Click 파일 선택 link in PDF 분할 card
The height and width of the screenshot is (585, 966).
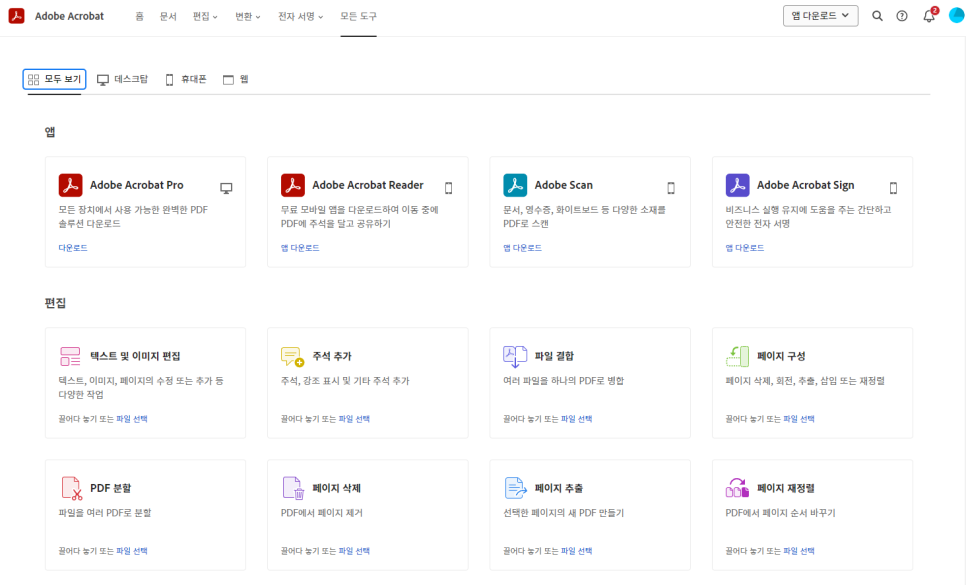(x=132, y=551)
